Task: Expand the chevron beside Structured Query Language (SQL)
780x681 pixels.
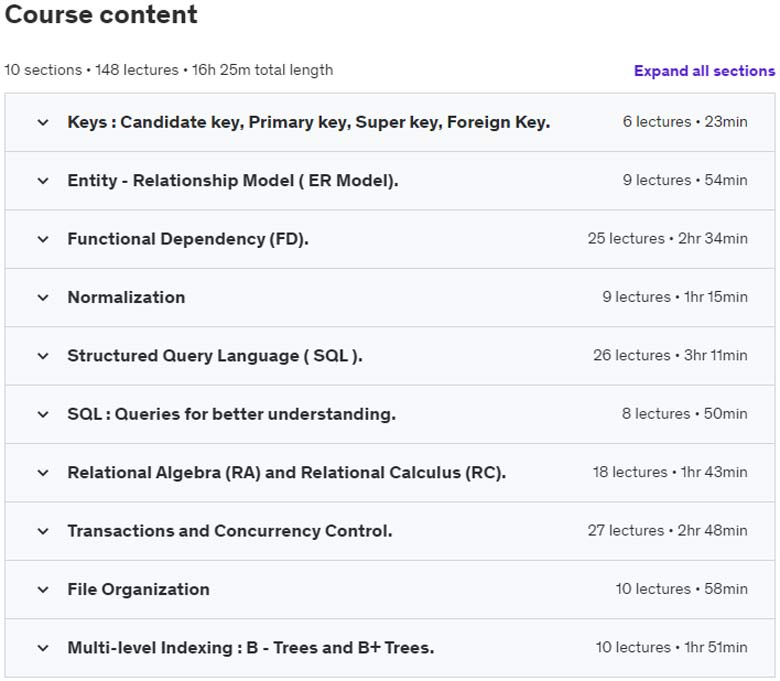Action: pyautogui.click(x=43, y=356)
